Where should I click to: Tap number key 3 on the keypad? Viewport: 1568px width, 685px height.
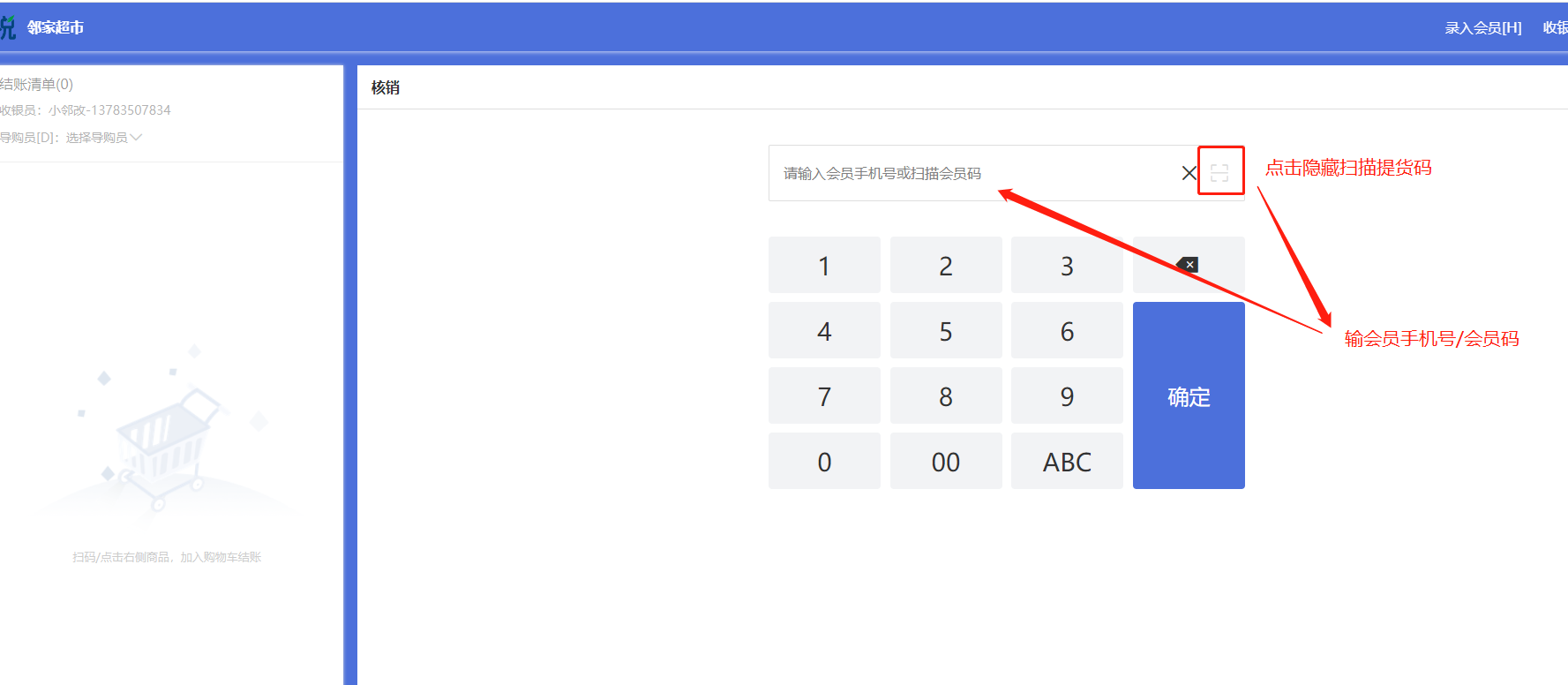(1067, 265)
